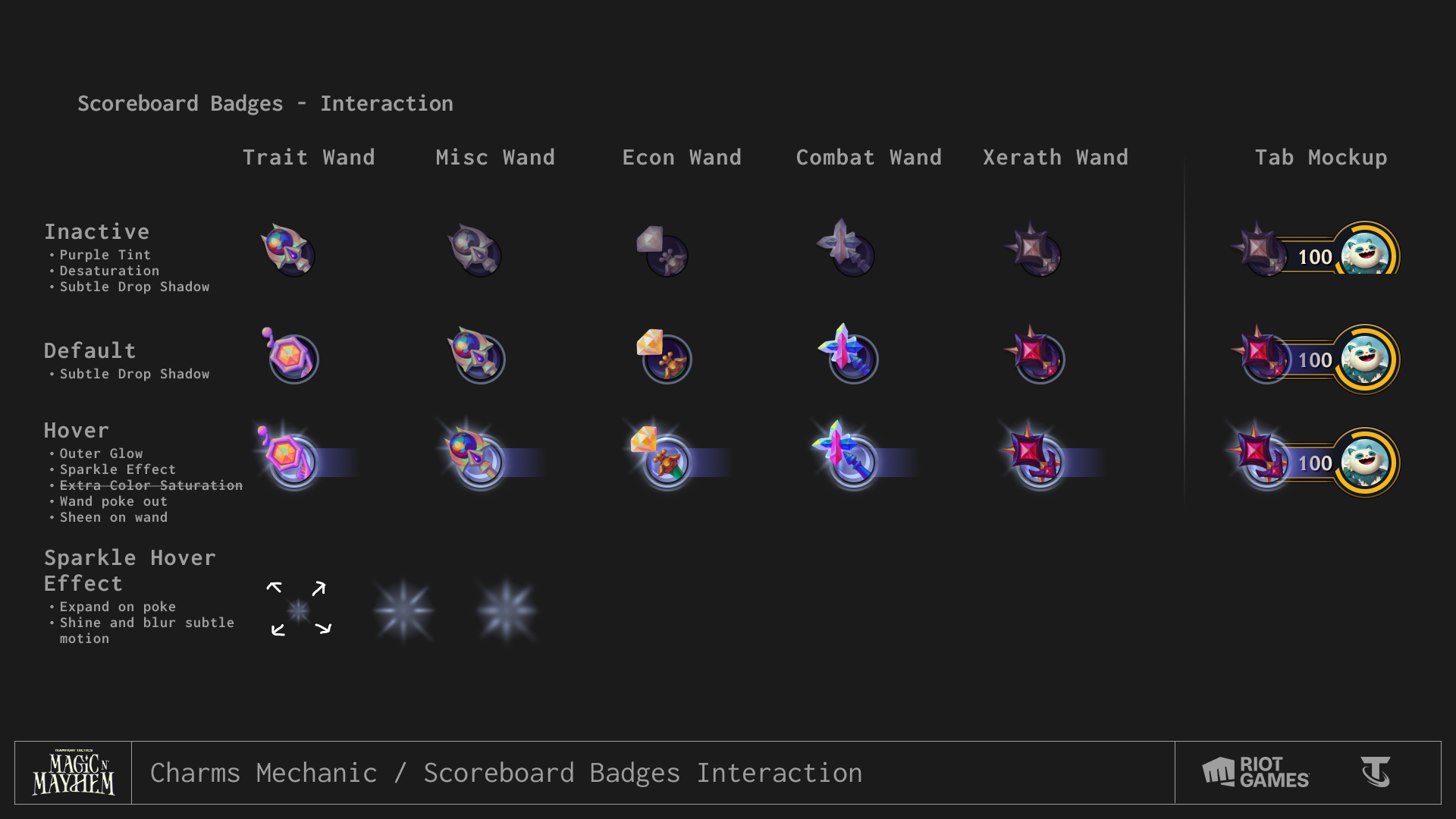Click the inactive Econ Wand badge

click(662, 251)
